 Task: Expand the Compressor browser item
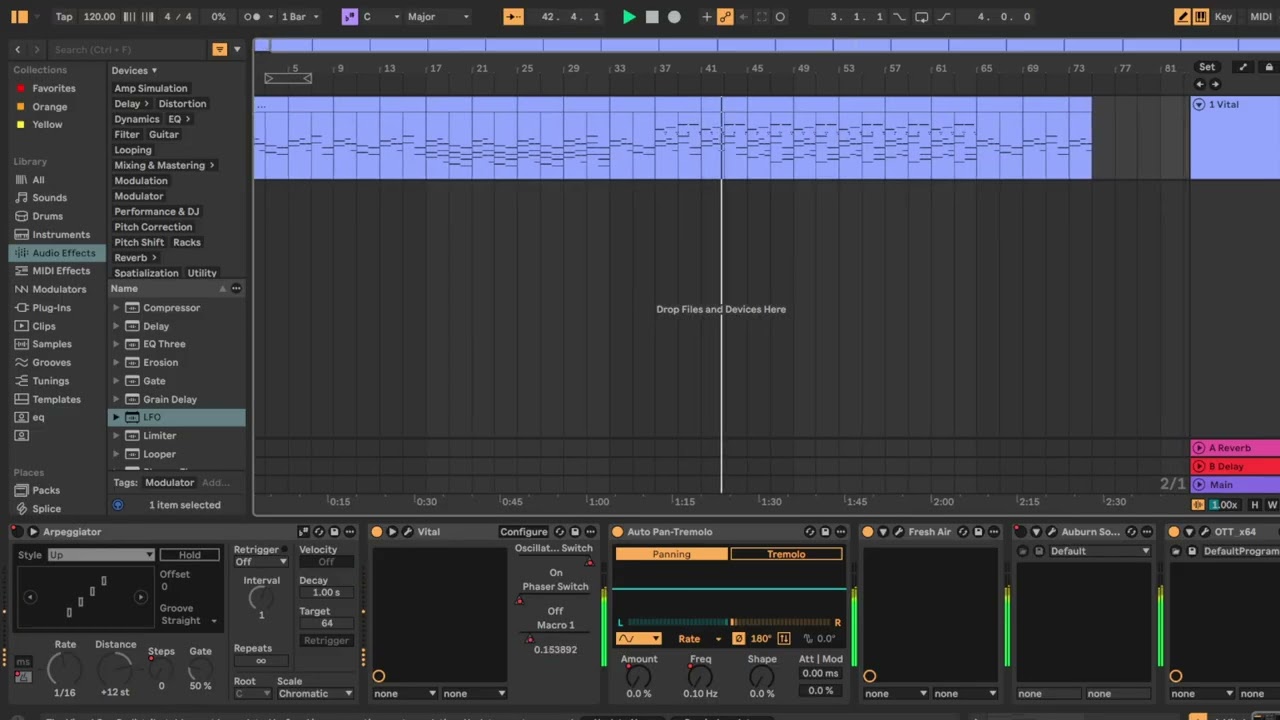coord(116,308)
